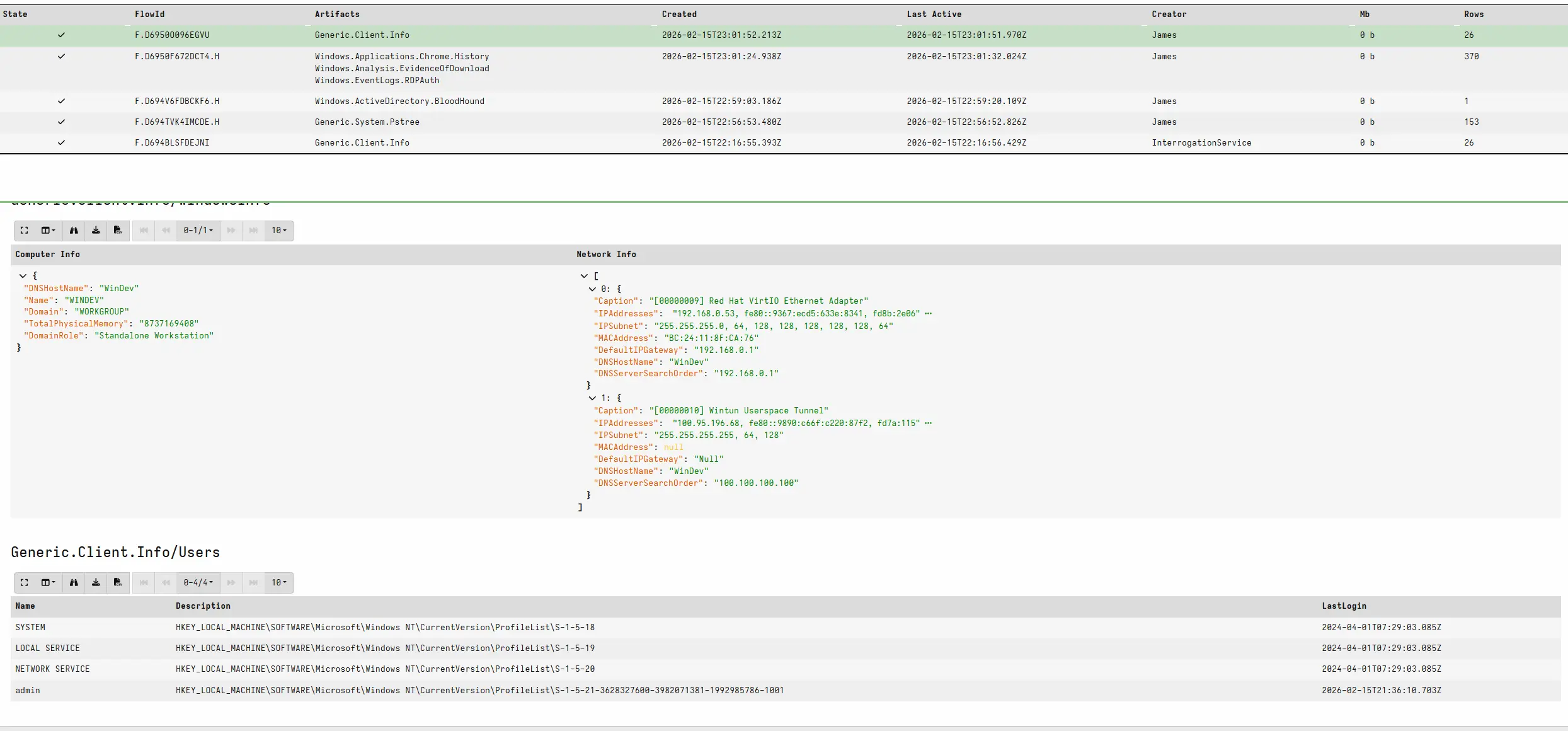Open page size dropdown in Users toolbar
Image resolution: width=1568 pixels, height=731 pixels.
pyautogui.click(x=279, y=583)
